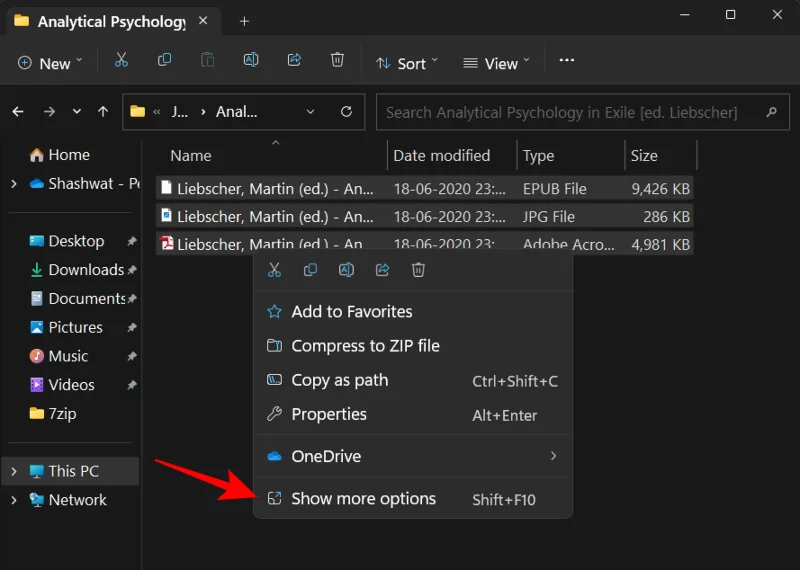Open Properties from the context menu
This screenshot has height=570, width=800.
pyautogui.click(x=413, y=414)
